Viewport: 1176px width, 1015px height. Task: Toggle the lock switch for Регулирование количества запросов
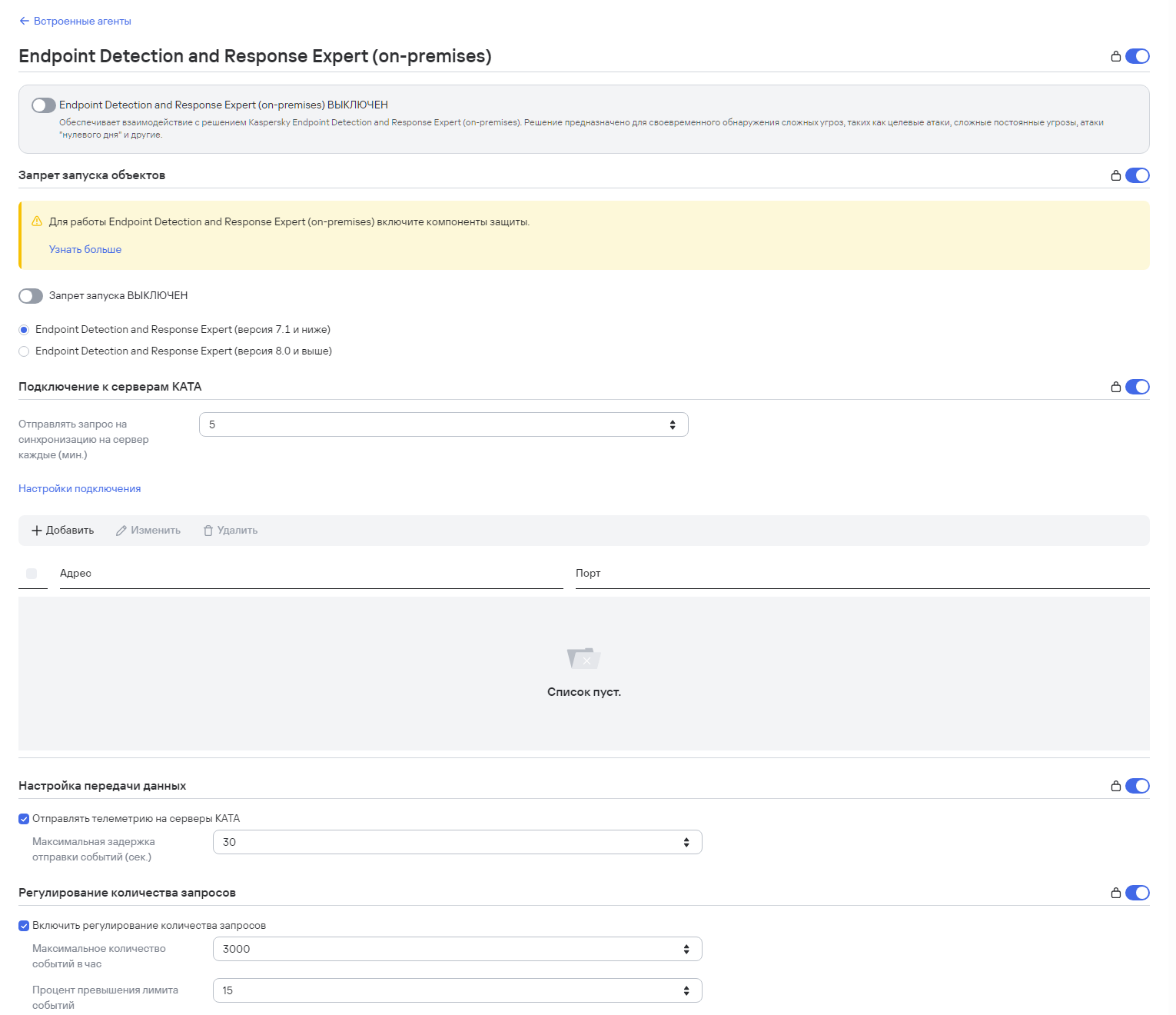pyautogui.click(x=1138, y=893)
